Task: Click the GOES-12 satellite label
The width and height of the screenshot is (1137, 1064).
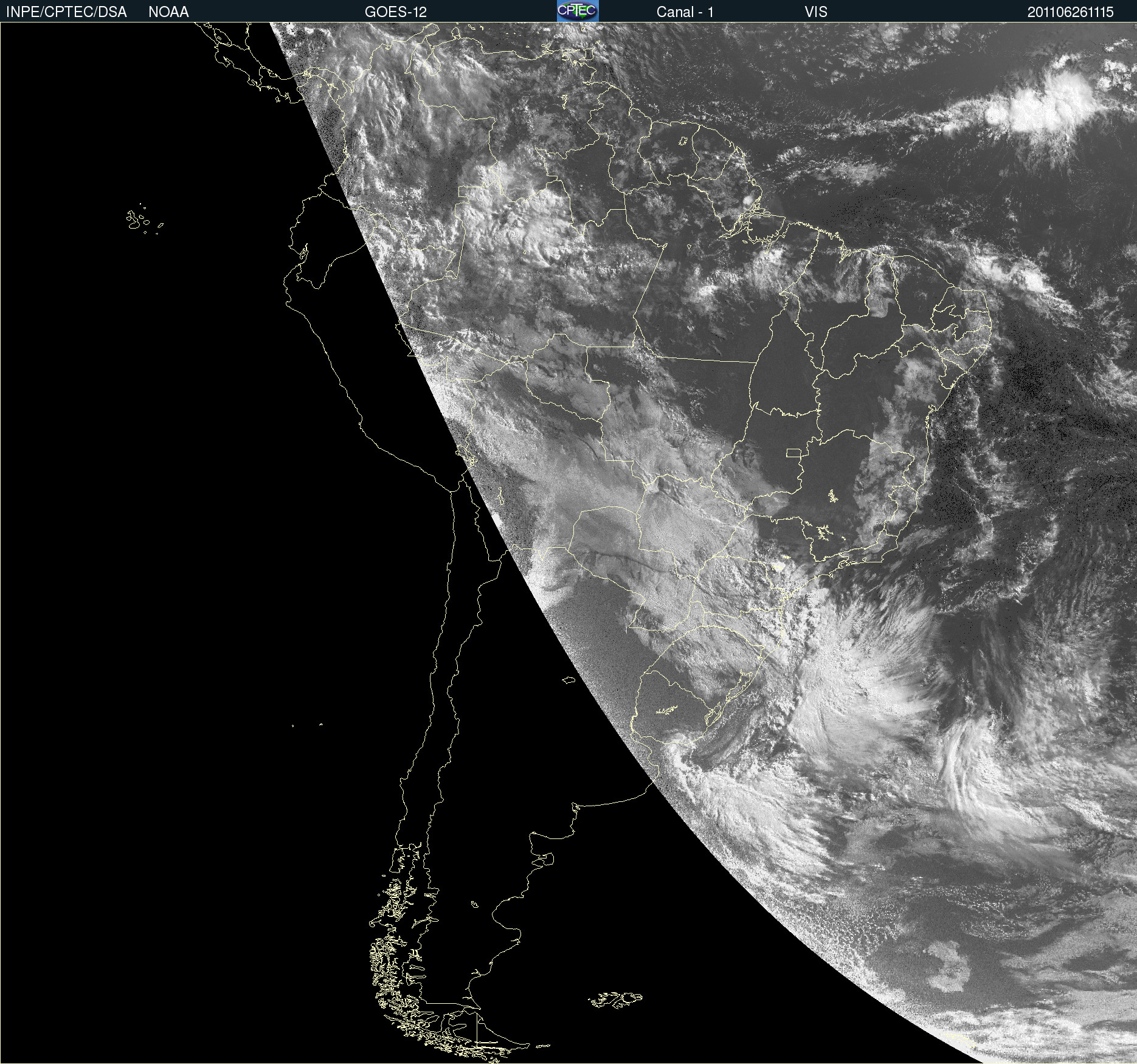Action: (x=396, y=12)
